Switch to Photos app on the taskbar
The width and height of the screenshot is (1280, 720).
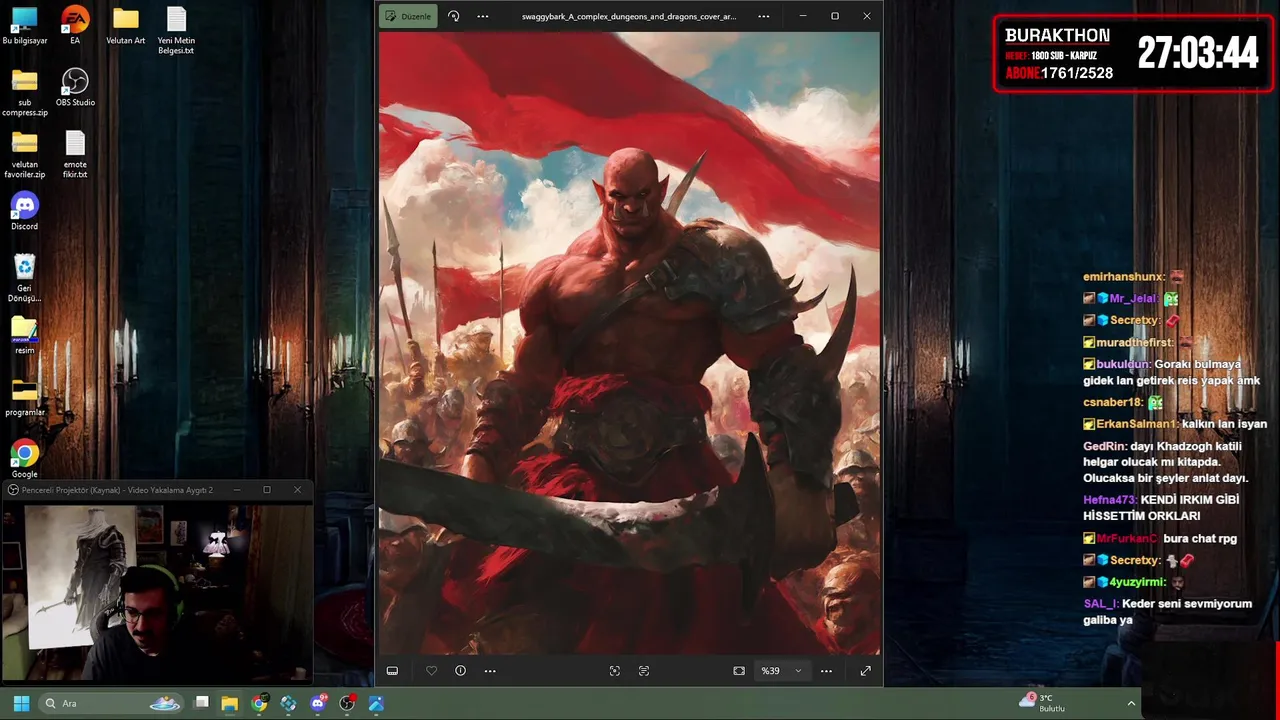pyautogui.click(x=376, y=704)
